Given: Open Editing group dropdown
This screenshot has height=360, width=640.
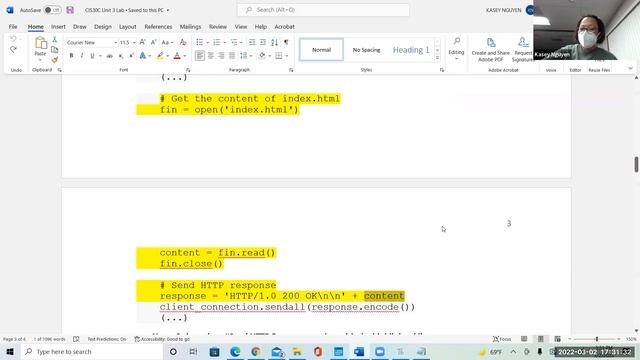Looking at the screenshot, I should coord(456,50).
